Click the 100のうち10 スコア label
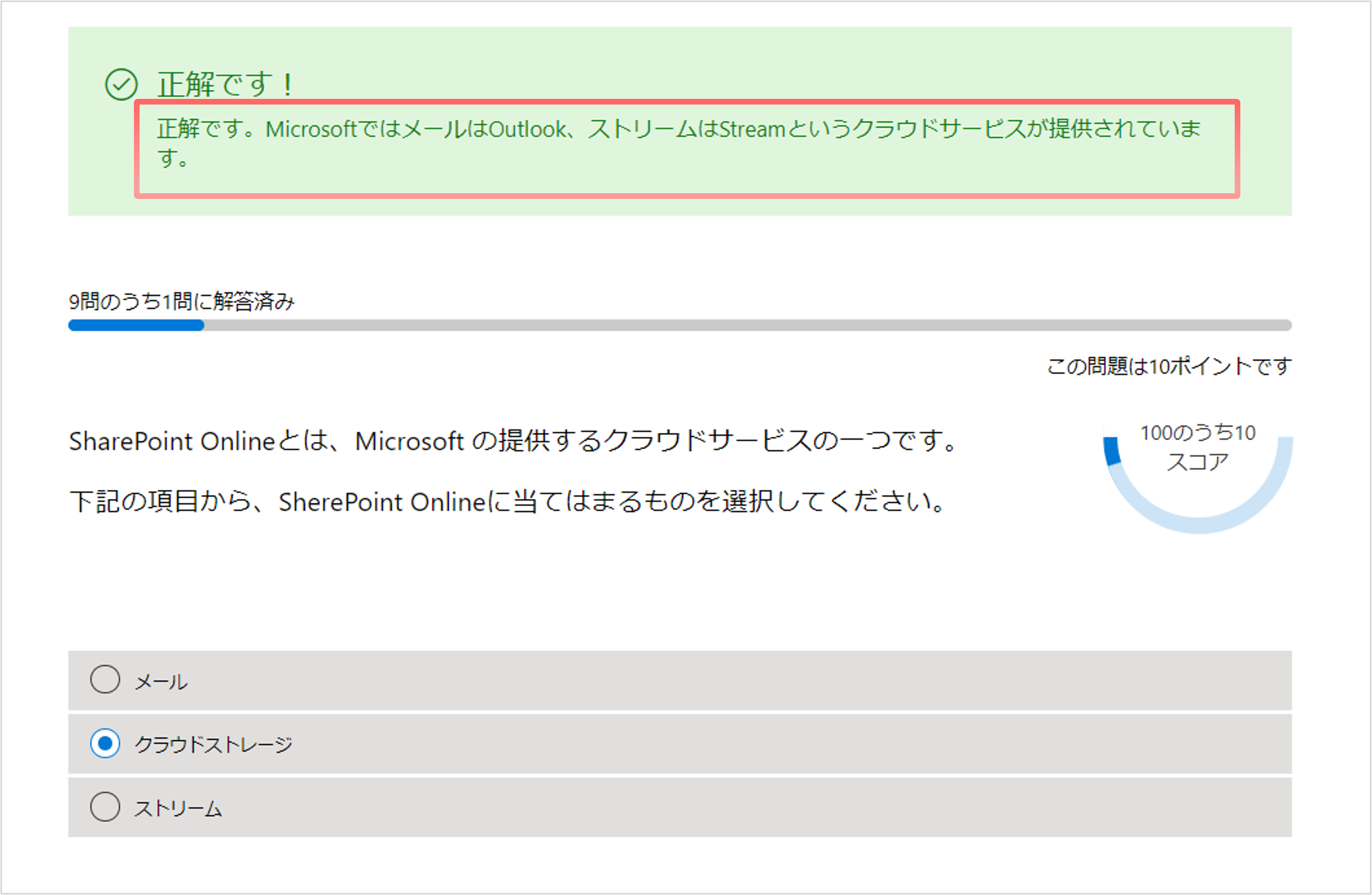1372x895 pixels. [x=1197, y=447]
